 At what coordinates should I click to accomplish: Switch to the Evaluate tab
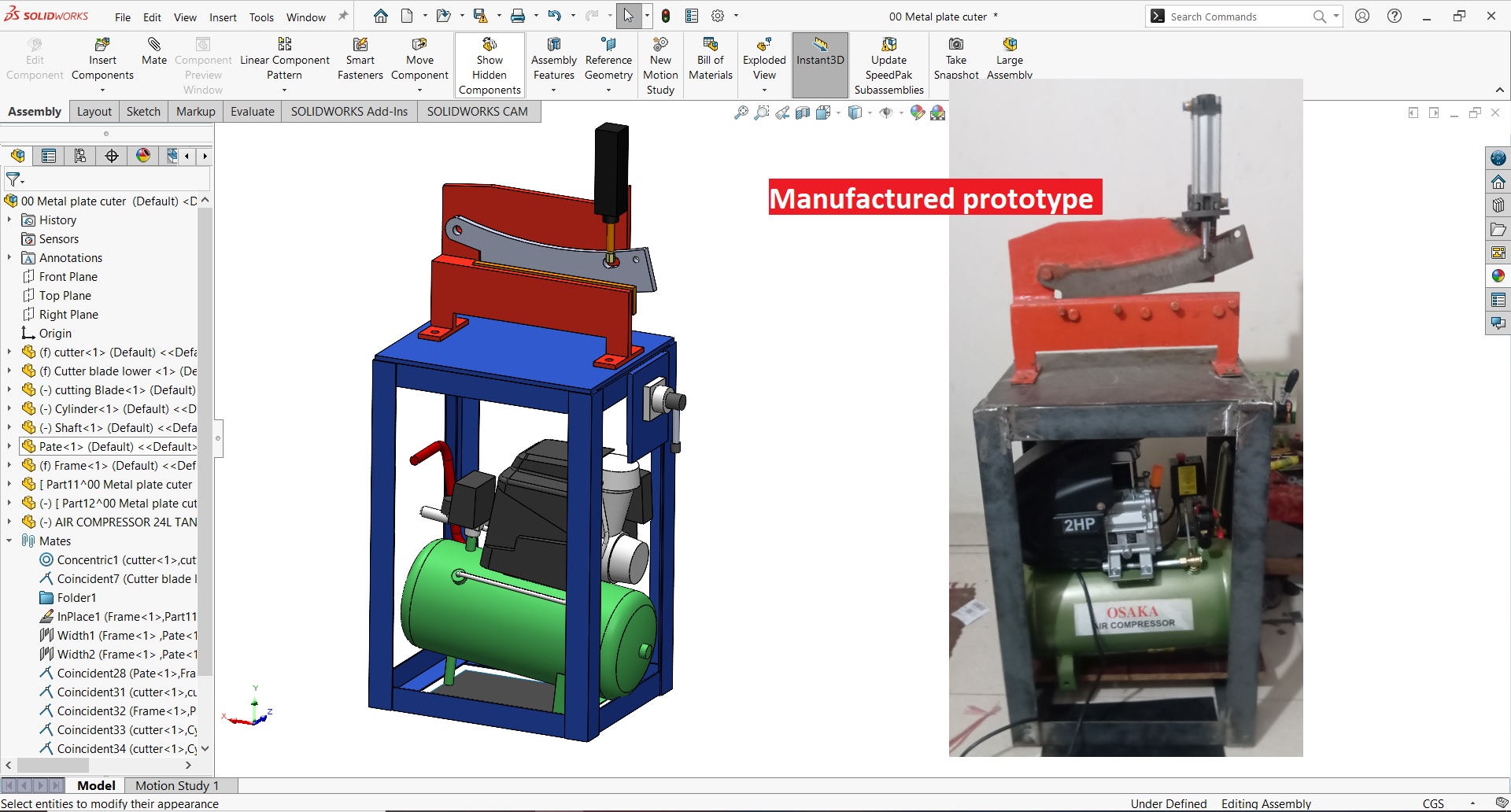click(253, 112)
